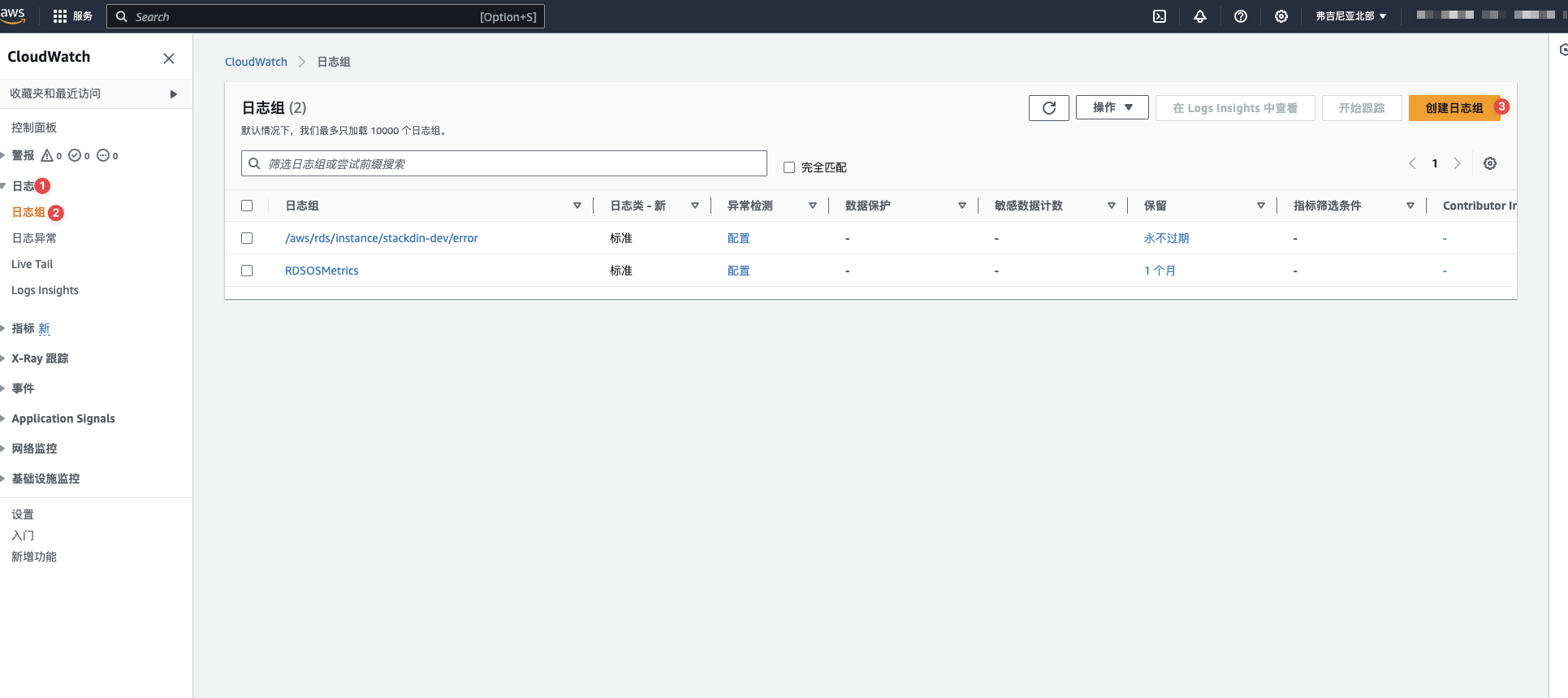1568x698 pixels.
Task: Open 入门 in the sidebar
Action: pos(23,535)
